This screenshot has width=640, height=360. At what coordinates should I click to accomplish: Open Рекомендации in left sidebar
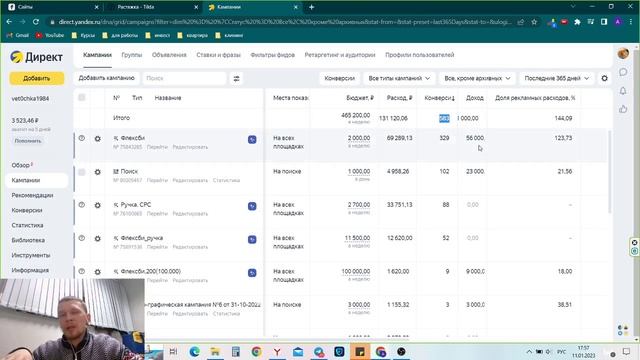[32, 195]
